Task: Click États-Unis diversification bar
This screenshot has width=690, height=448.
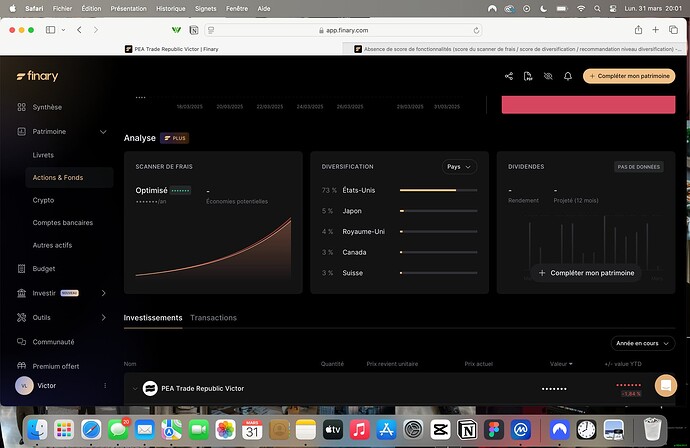Action: click(x=438, y=190)
